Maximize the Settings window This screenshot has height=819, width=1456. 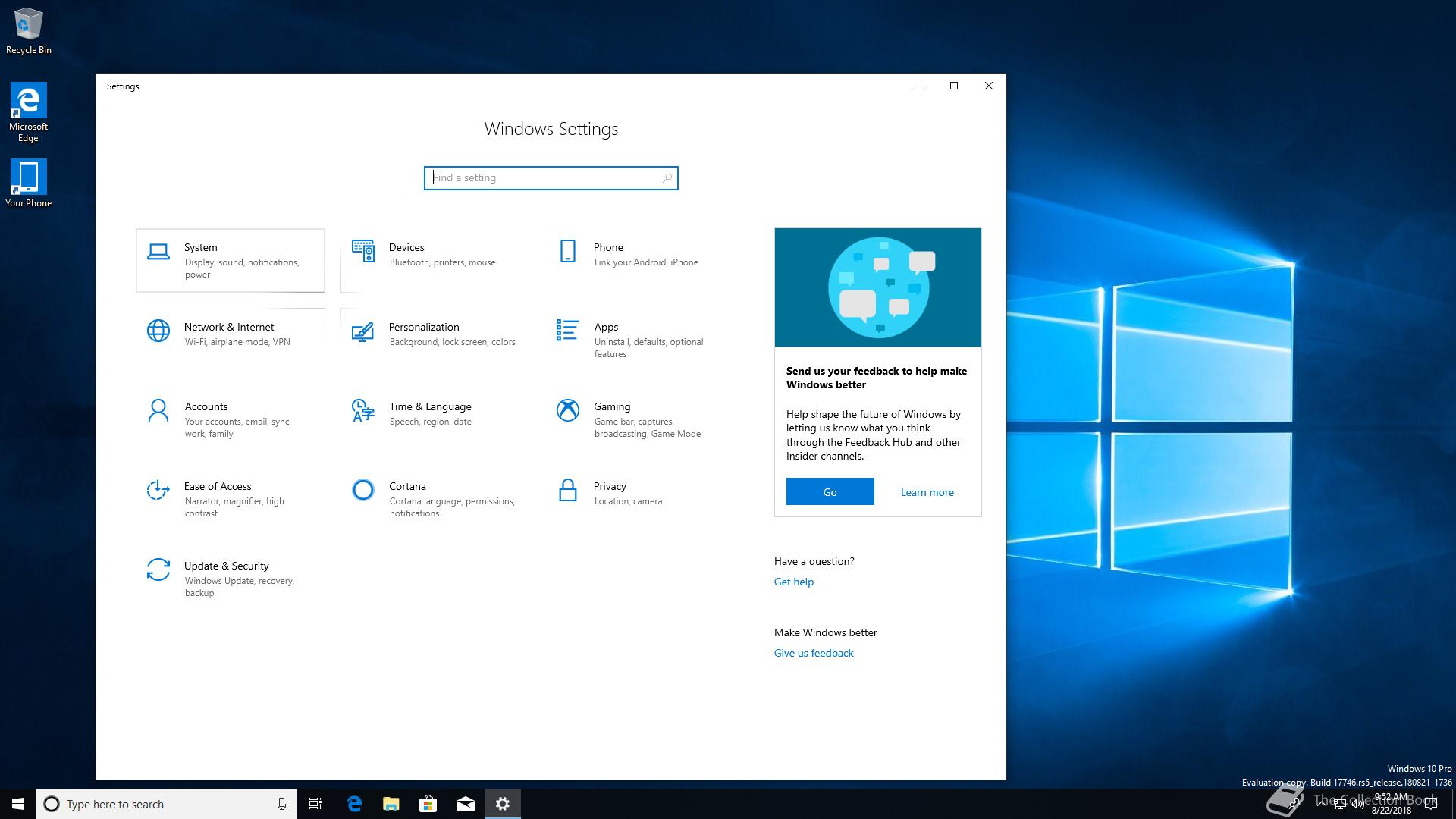point(954,86)
